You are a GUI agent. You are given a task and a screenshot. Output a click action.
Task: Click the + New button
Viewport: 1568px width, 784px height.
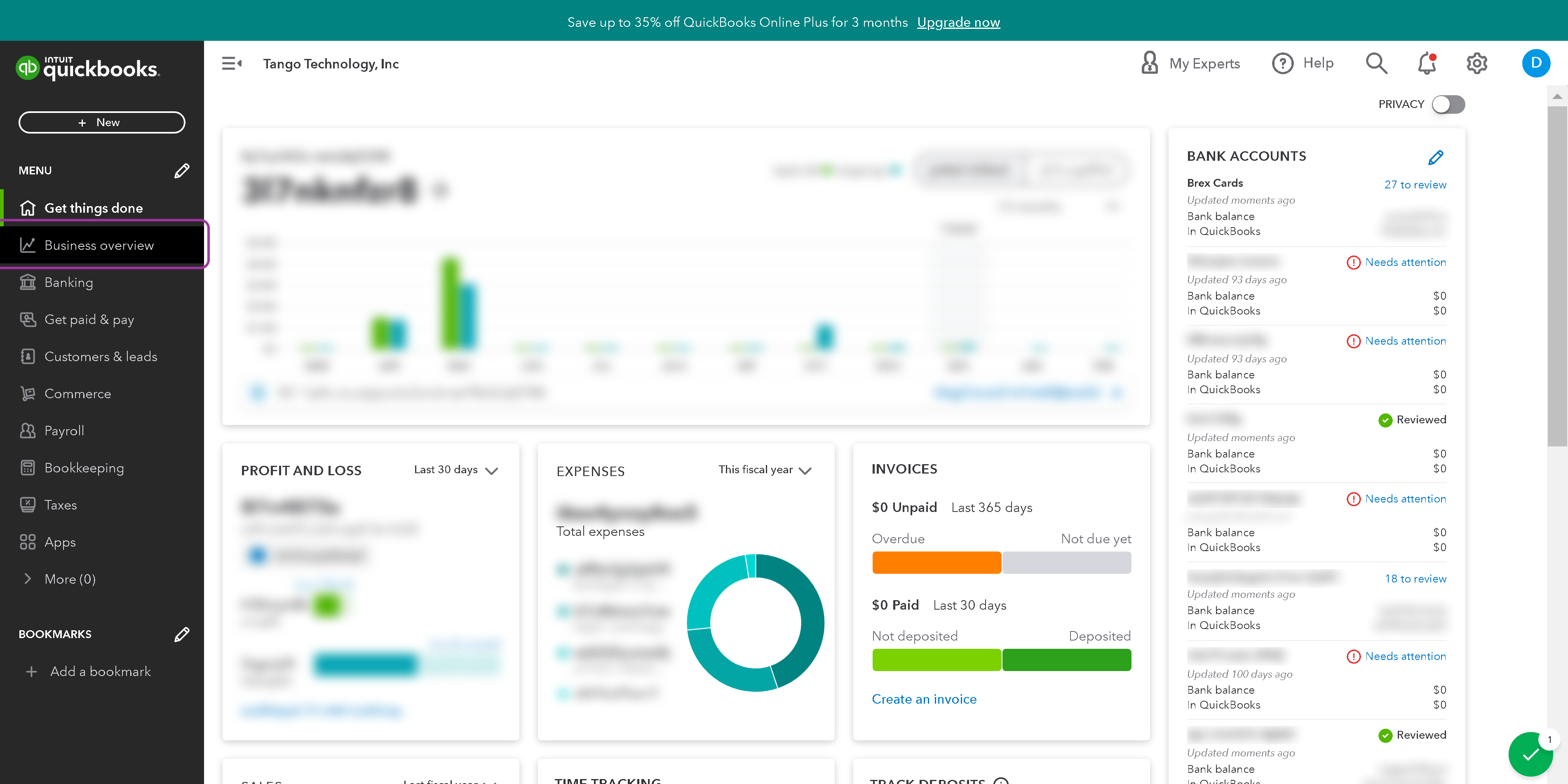coord(102,122)
